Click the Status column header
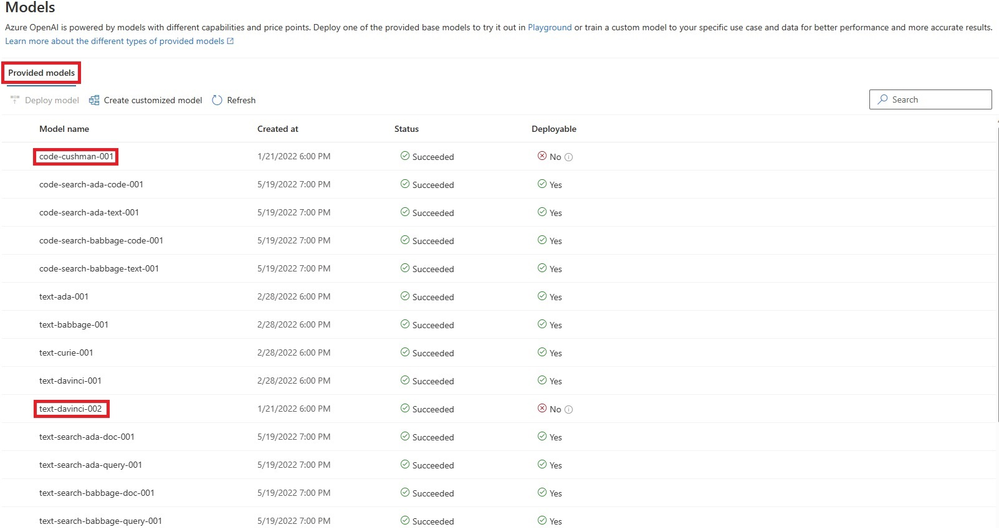Image resolution: width=999 pixels, height=528 pixels. tap(406, 129)
